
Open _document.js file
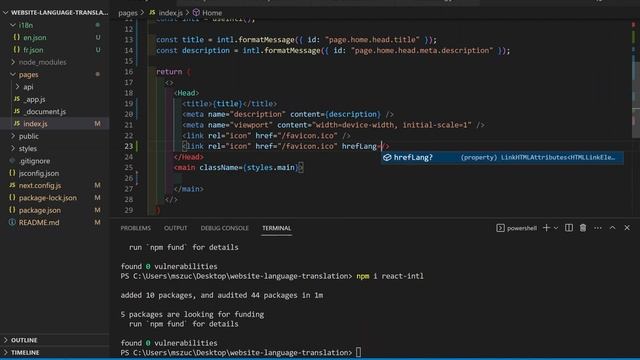(x=44, y=111)
